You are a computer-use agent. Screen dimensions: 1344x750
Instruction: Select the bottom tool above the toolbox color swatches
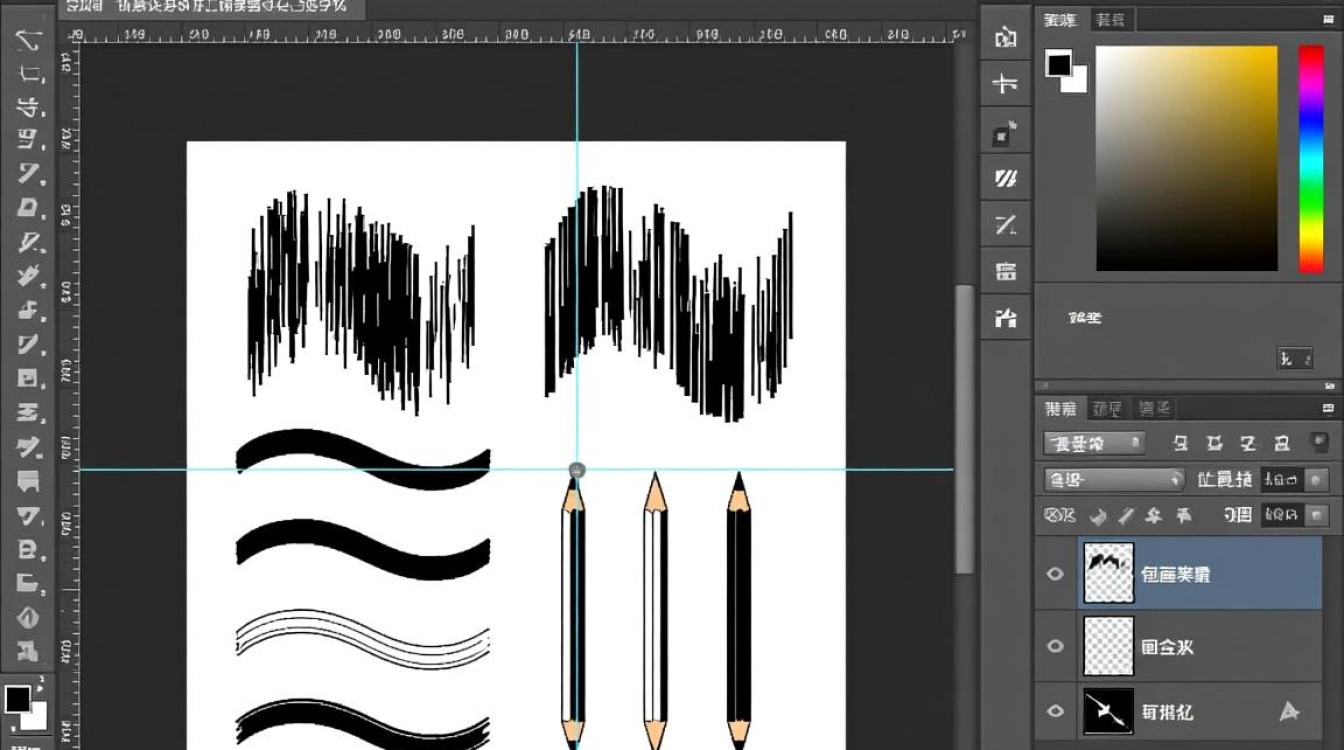[28, 652]
